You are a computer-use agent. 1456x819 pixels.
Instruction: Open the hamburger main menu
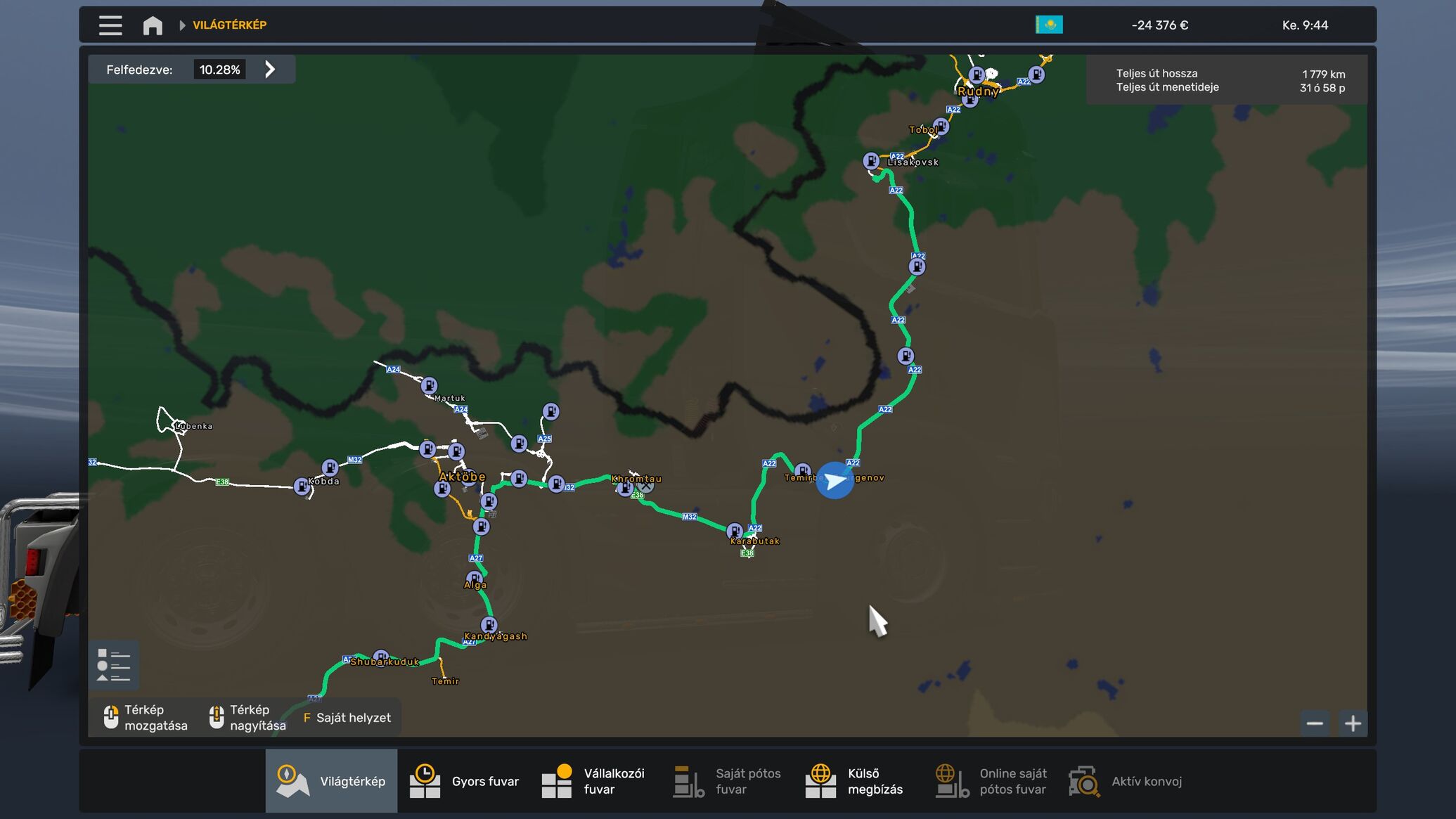coord(110,25)
